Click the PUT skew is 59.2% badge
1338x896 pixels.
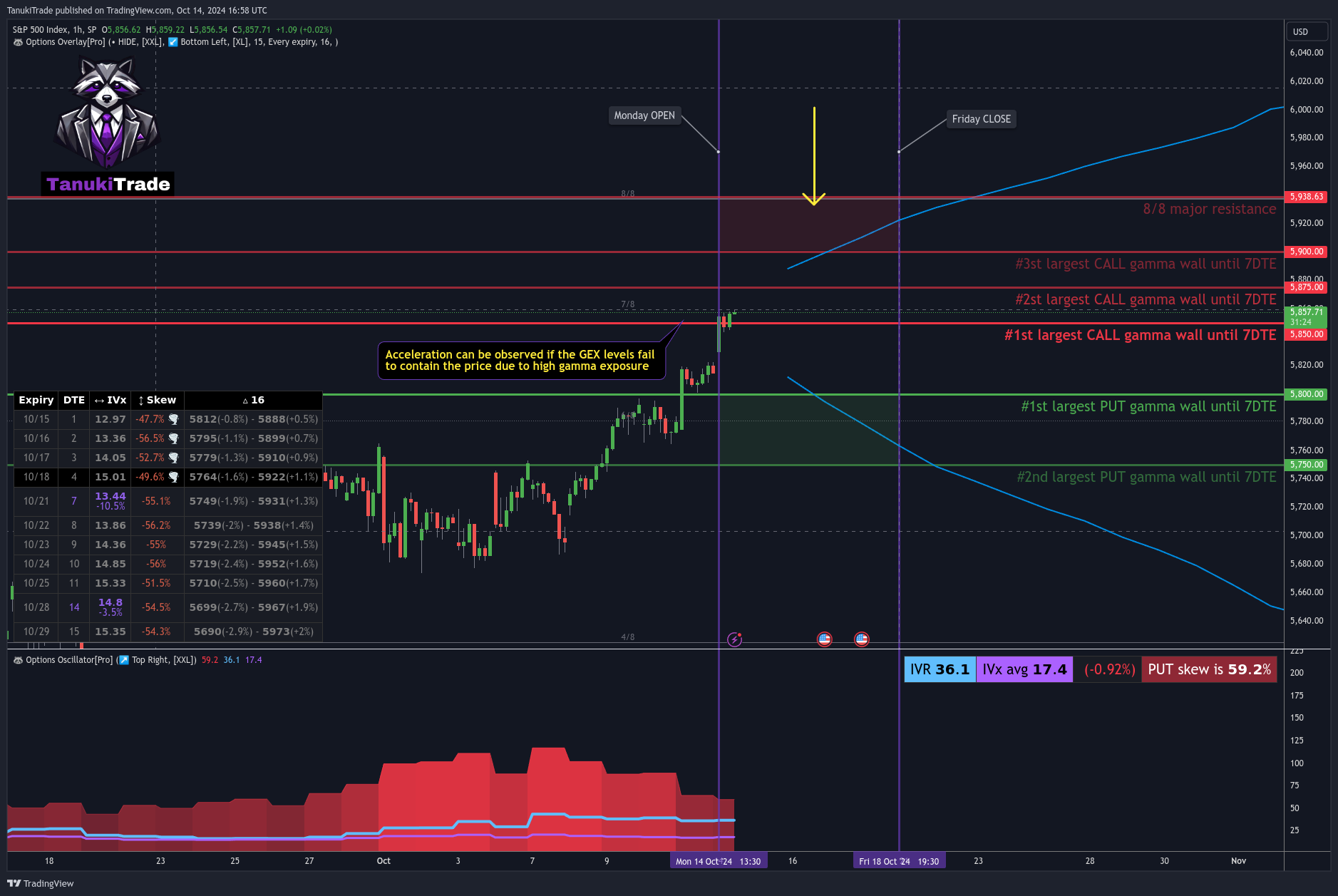pos(1209,669)
